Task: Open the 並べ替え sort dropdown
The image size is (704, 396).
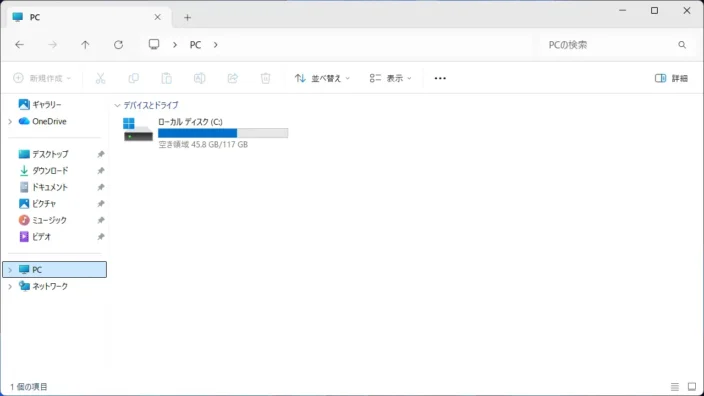Action: (x=322, y=78)
